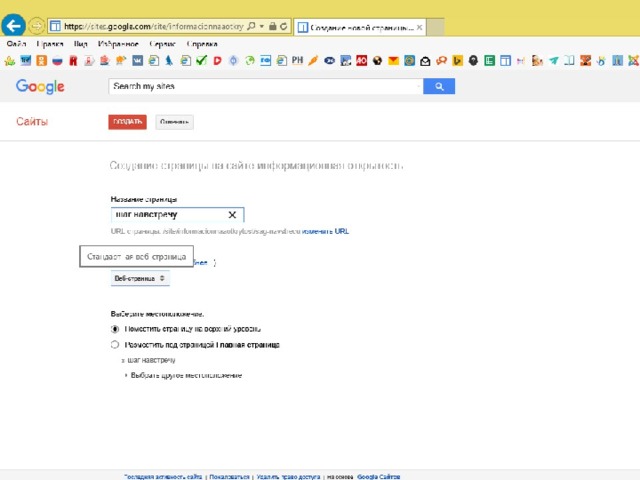Open the 'Веб-страница' template dropdown

coord(140,278)
